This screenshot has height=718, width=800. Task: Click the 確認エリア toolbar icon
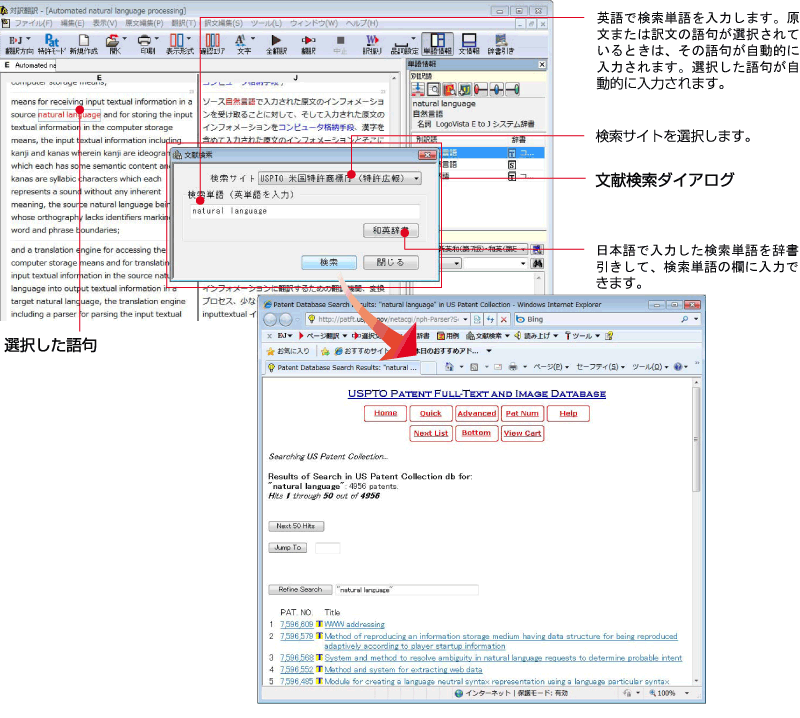click(212, 42)
